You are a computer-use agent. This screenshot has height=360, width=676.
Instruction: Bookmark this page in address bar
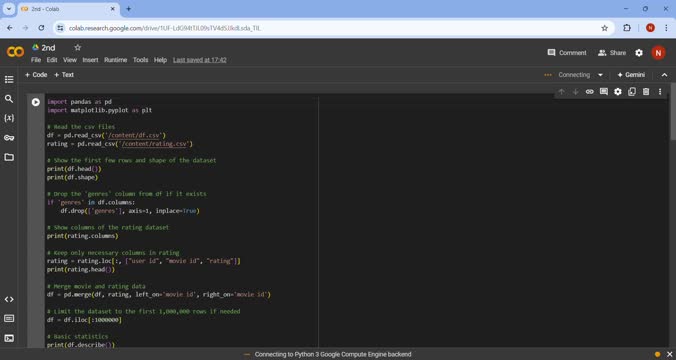pyautogui.click(x=604, y=28)
